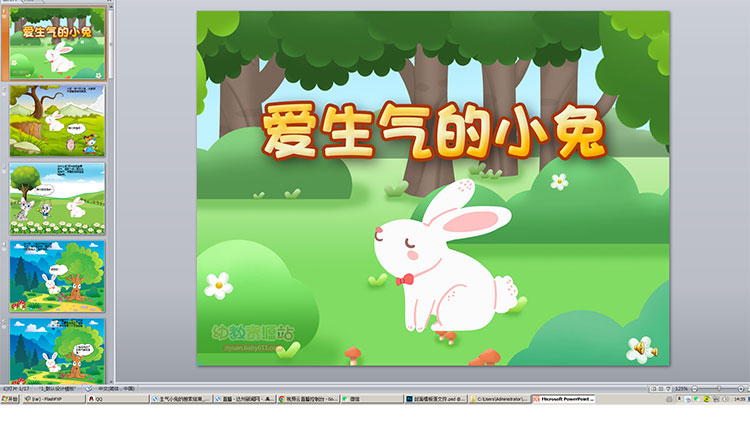The image size is (750, 429).
Task: Click the design template name in status bar
Action: point(57,389)
